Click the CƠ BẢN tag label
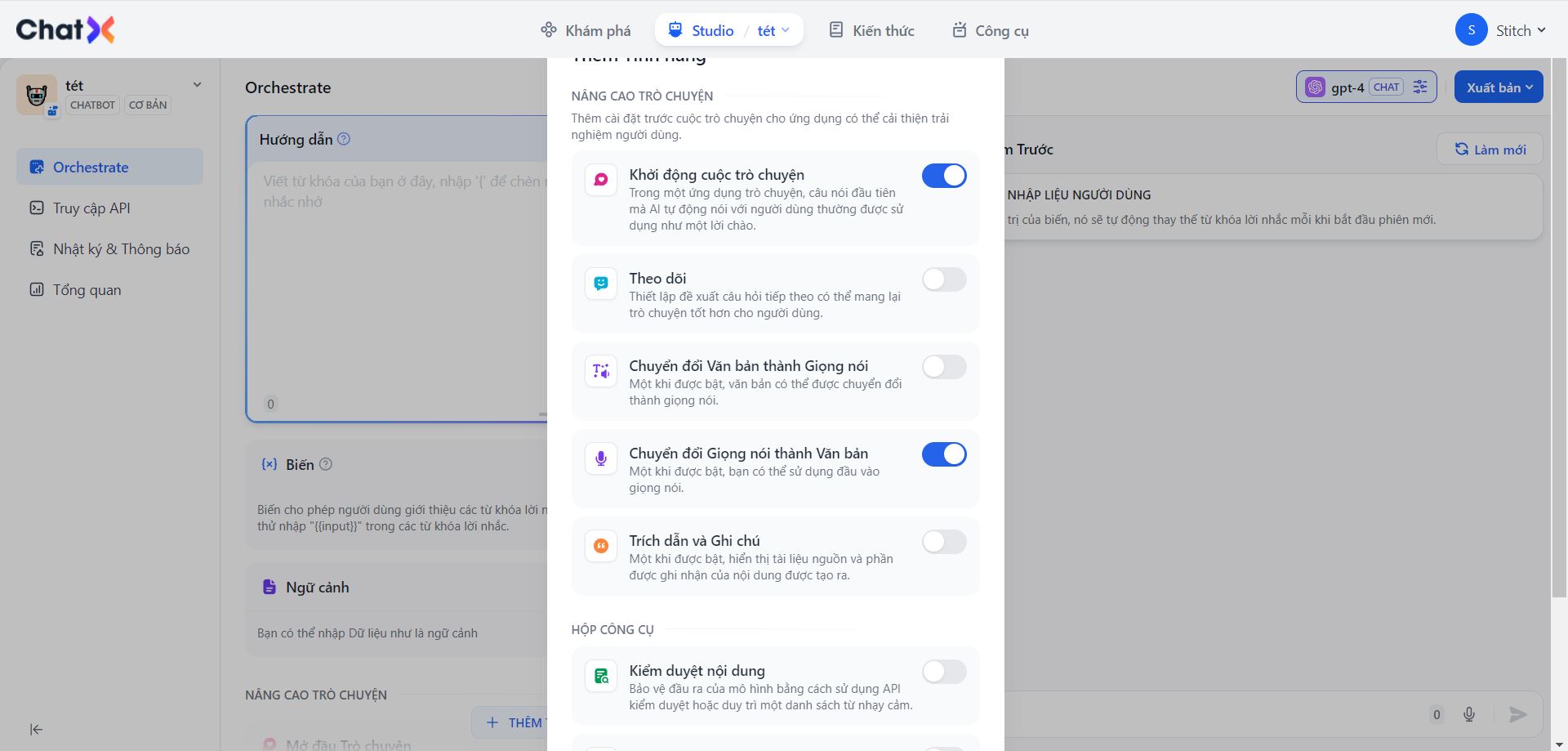The width and height of the screenshot is (1568, 751). 148,105
